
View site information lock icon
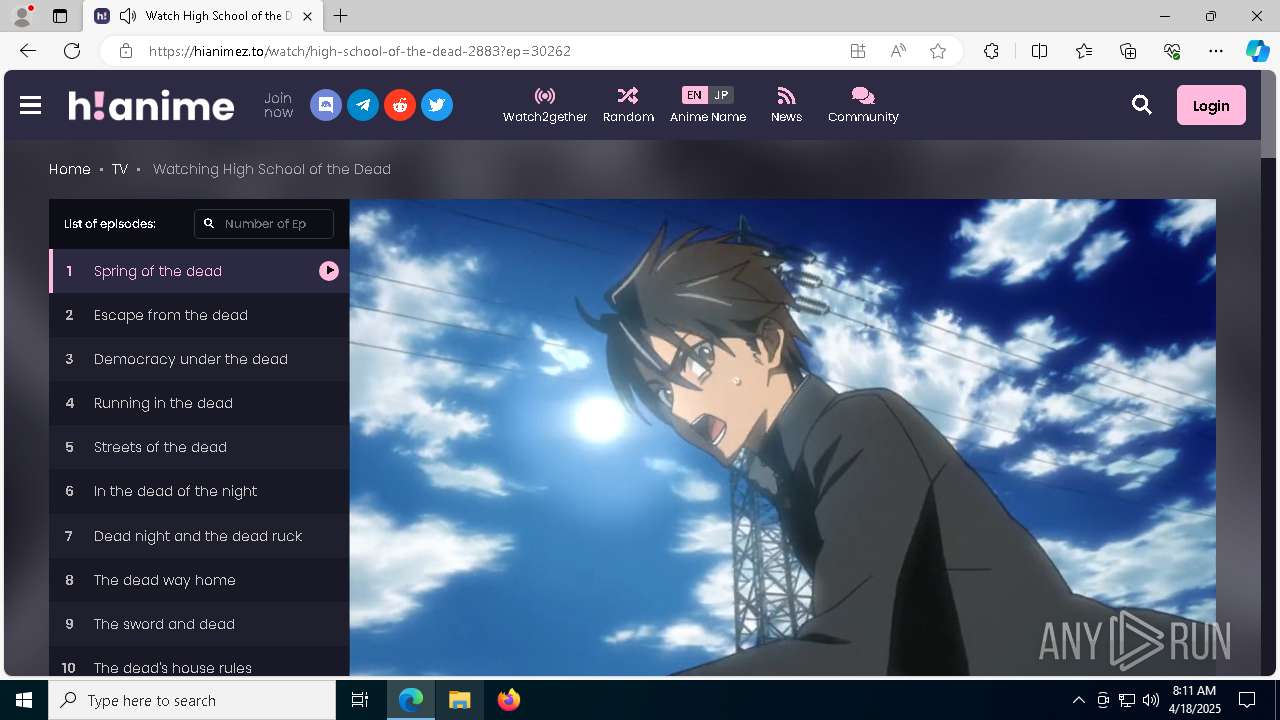pos(125,51)
